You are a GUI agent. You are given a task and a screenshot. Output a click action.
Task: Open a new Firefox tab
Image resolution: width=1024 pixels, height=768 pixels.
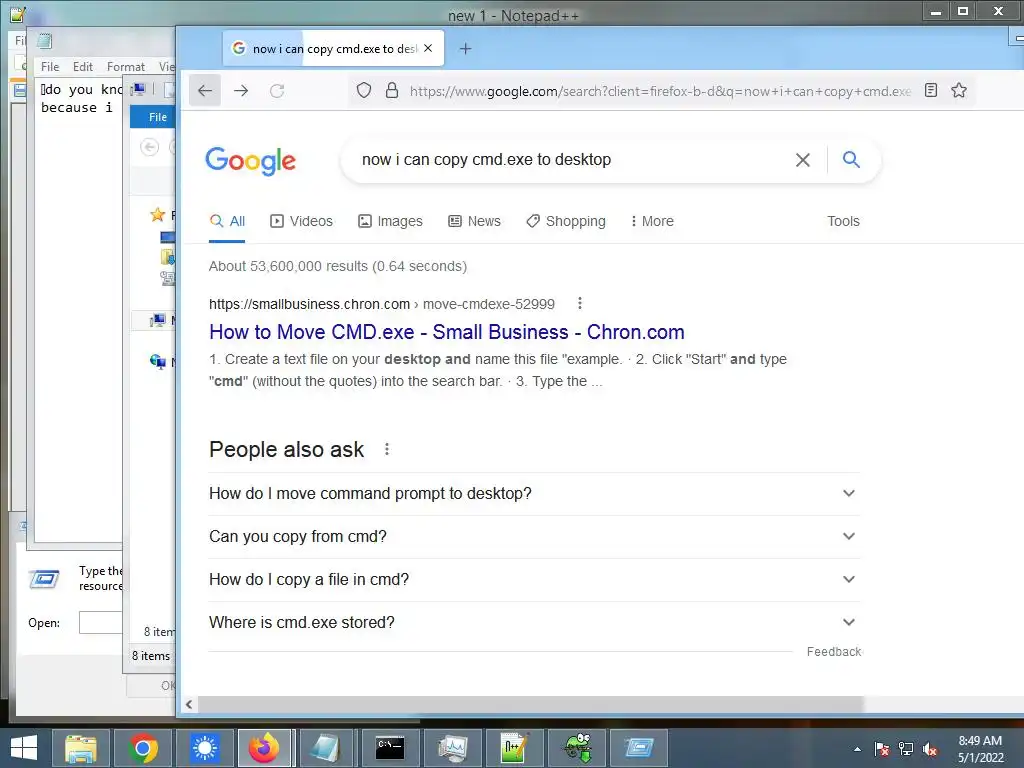point(465,48)
